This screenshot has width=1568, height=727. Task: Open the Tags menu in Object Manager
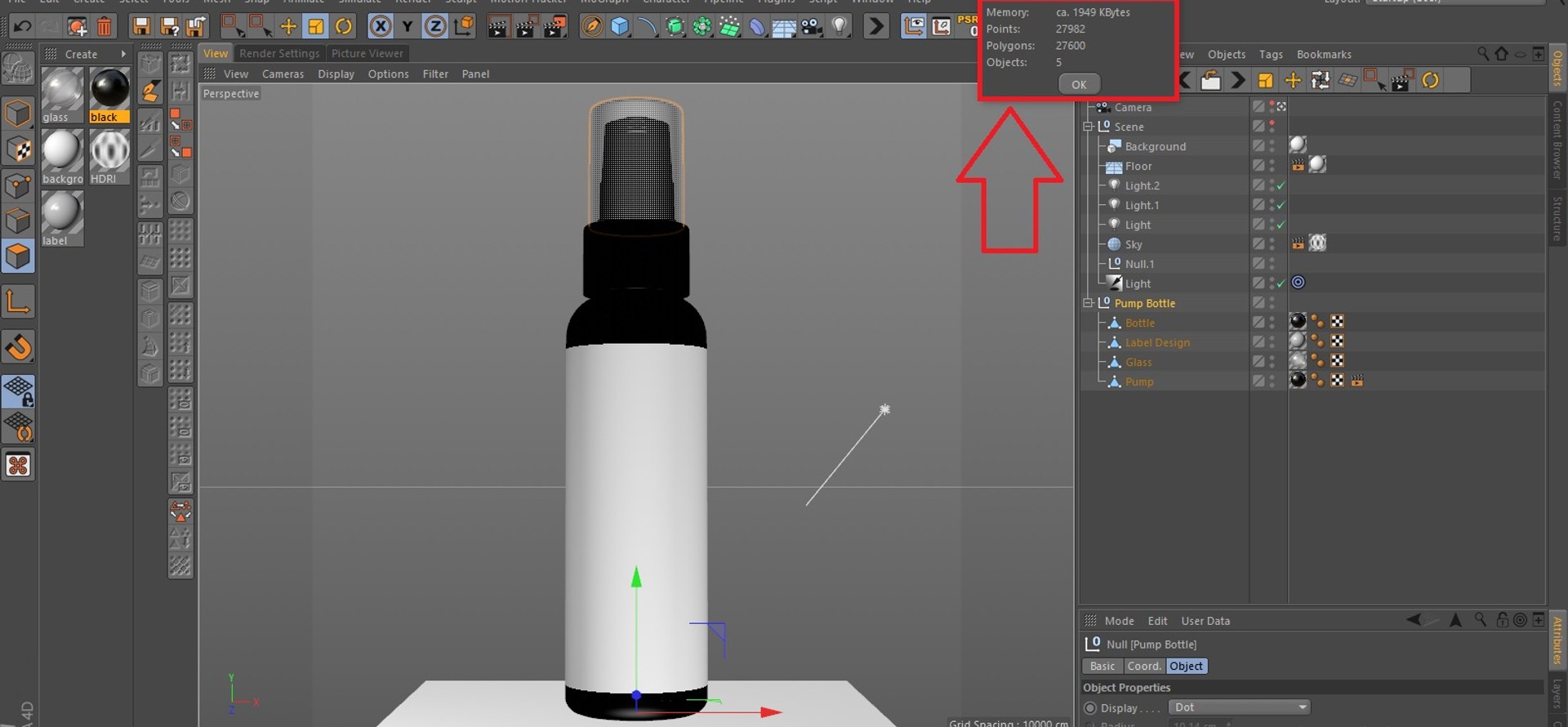pos(1271,54)
